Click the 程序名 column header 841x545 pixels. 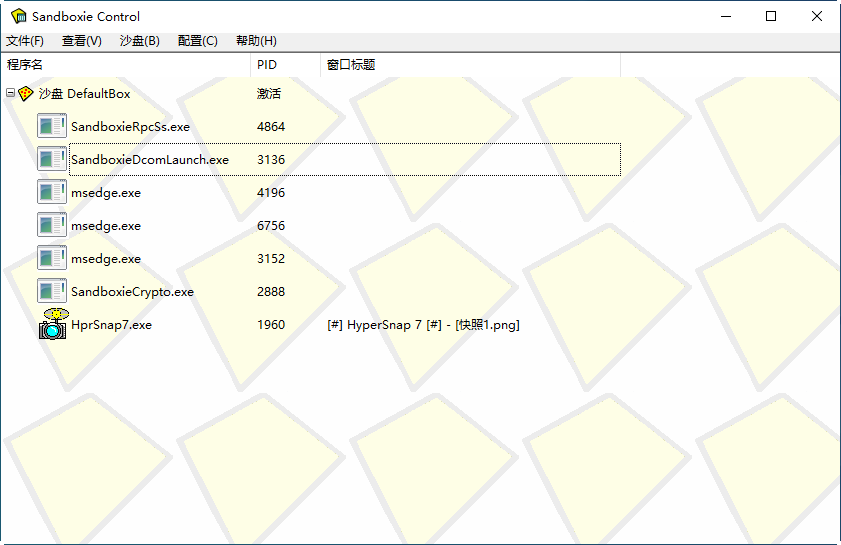(126, 65)
